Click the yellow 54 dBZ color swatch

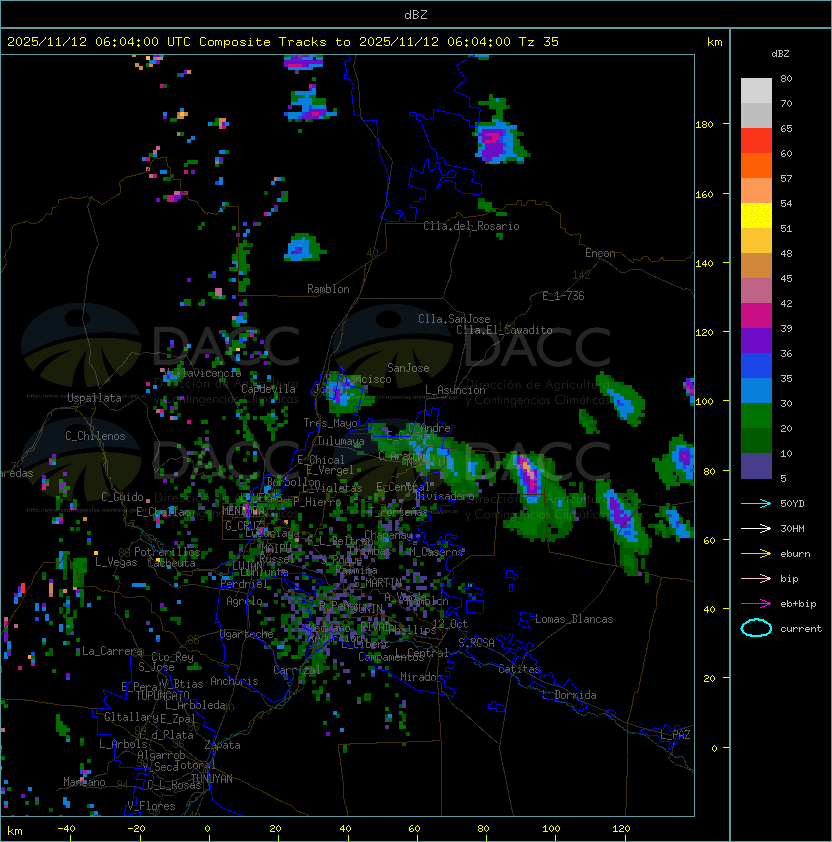point(756,216)
